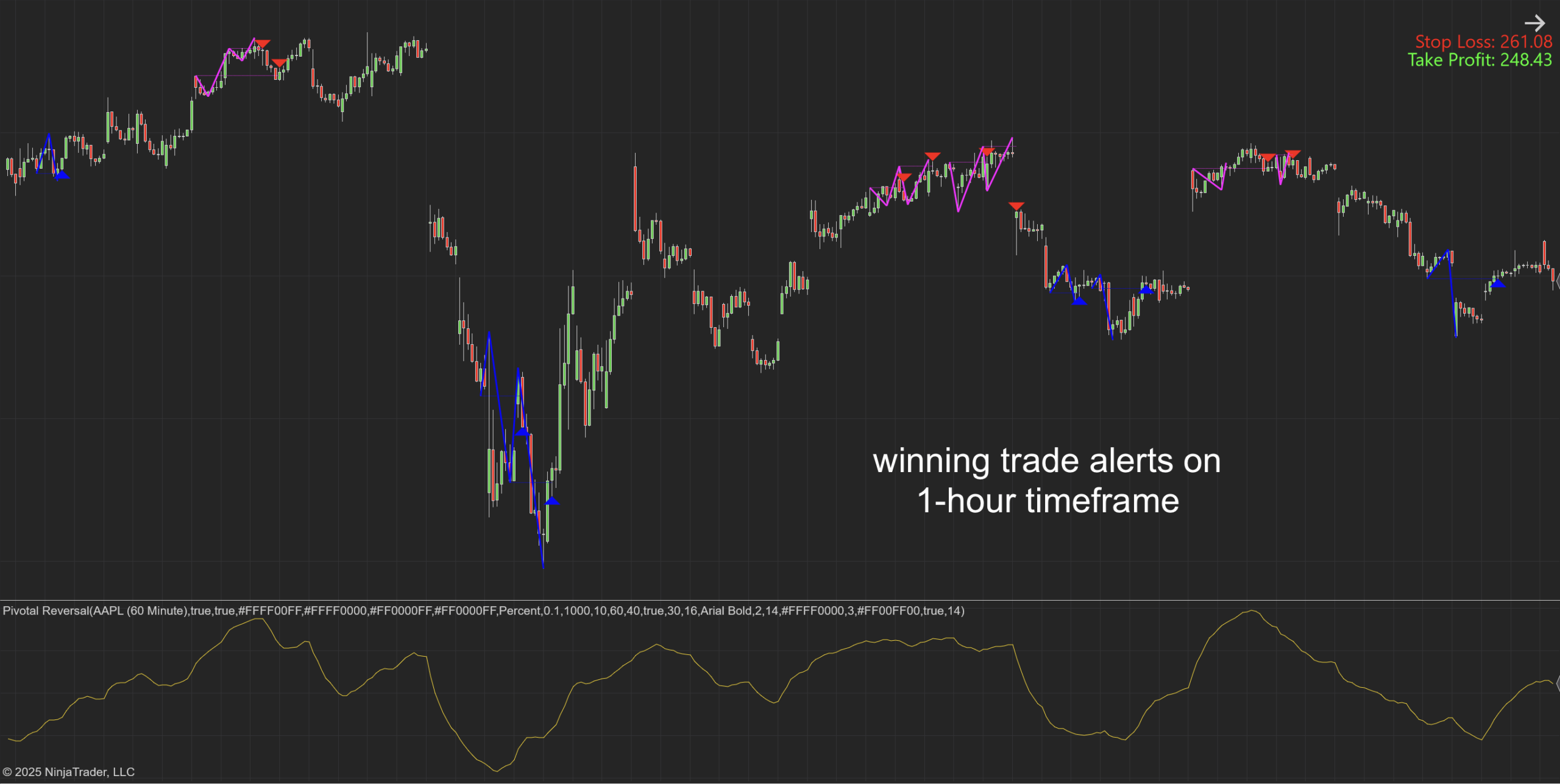The height and width of the screenshot is (784, 1560).
Task: Click the divider between the price and indicator panels
Action: tap(780, 600)
